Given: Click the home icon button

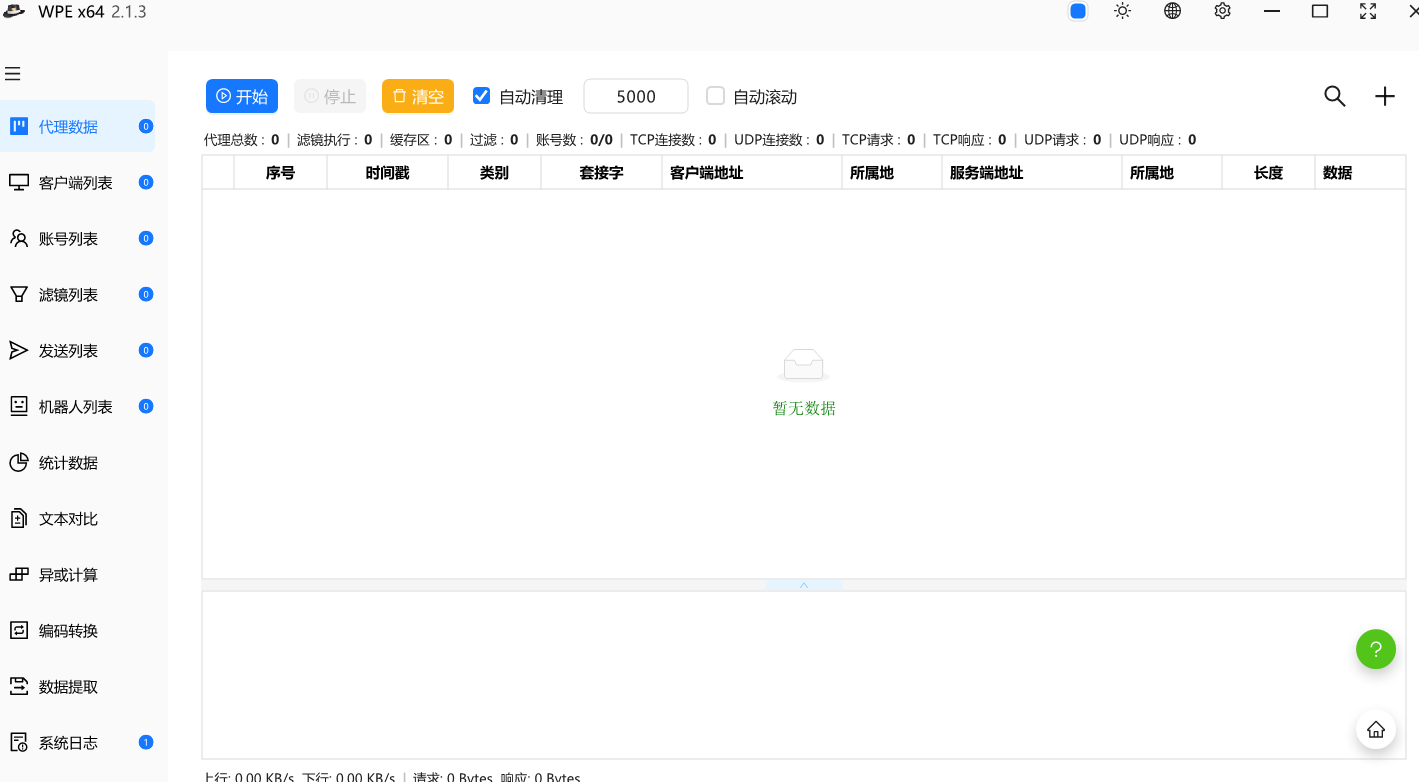Looking at the screenshot, I should click(x=1375, y=729).
